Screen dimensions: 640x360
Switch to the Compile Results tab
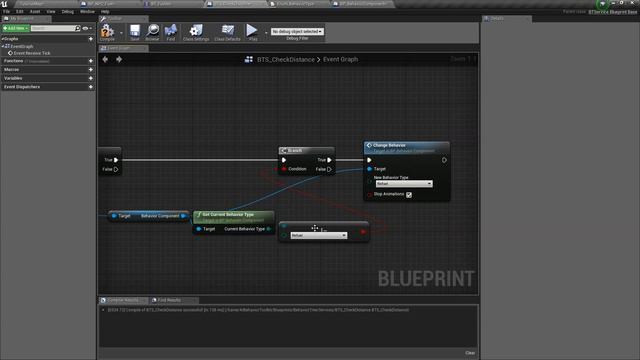click(122, 300)
